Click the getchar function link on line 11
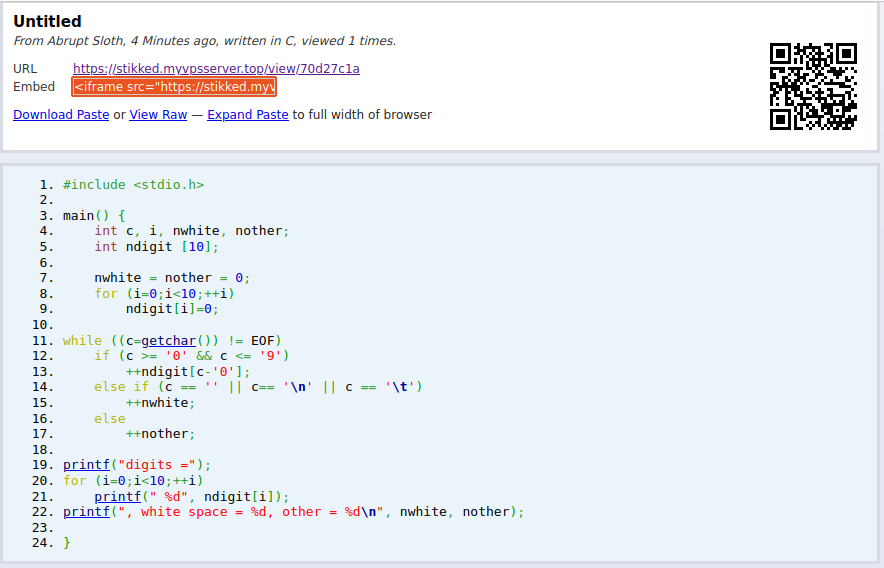 tap(169, 341)
